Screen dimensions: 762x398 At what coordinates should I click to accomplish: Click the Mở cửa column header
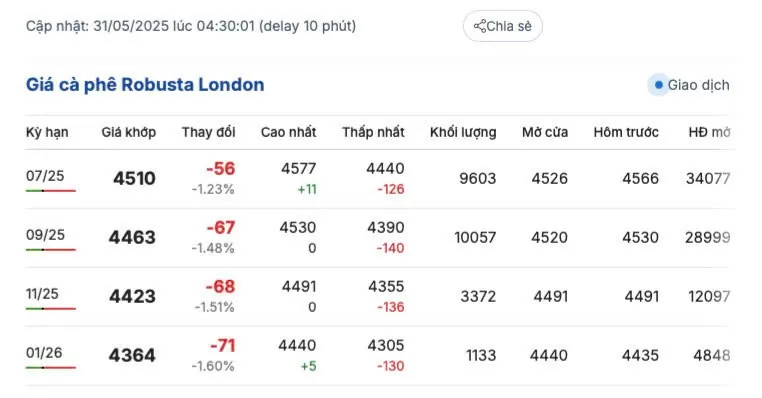545,132
